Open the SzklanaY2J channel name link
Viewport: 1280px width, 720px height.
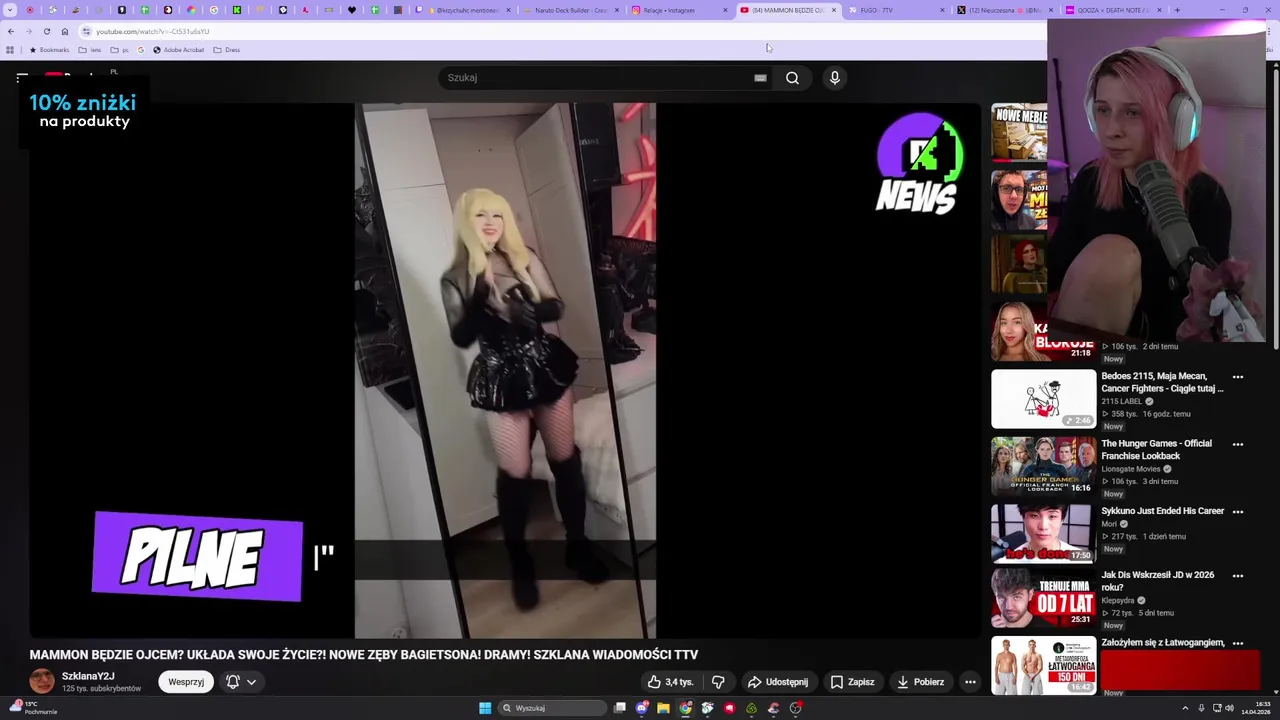(x=88, y=677)
